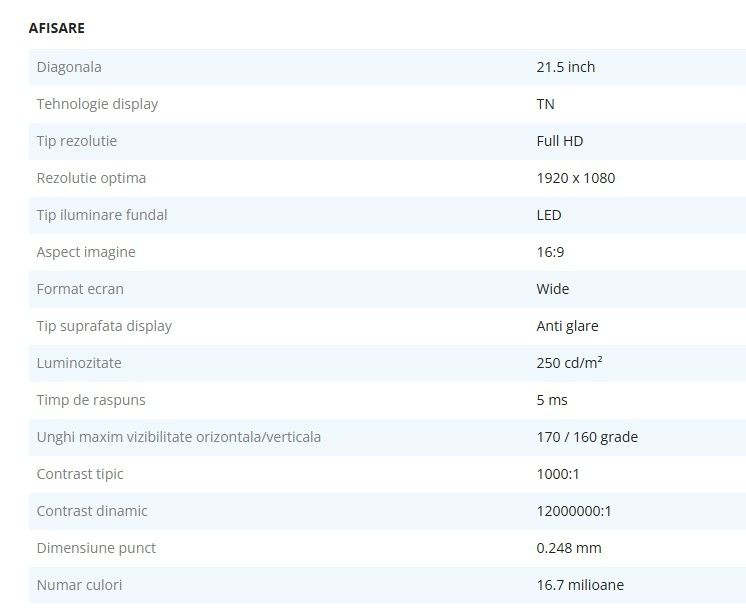
Task: Select the LED backlight value
Action: pyautogui.click(x=549, y=215)
